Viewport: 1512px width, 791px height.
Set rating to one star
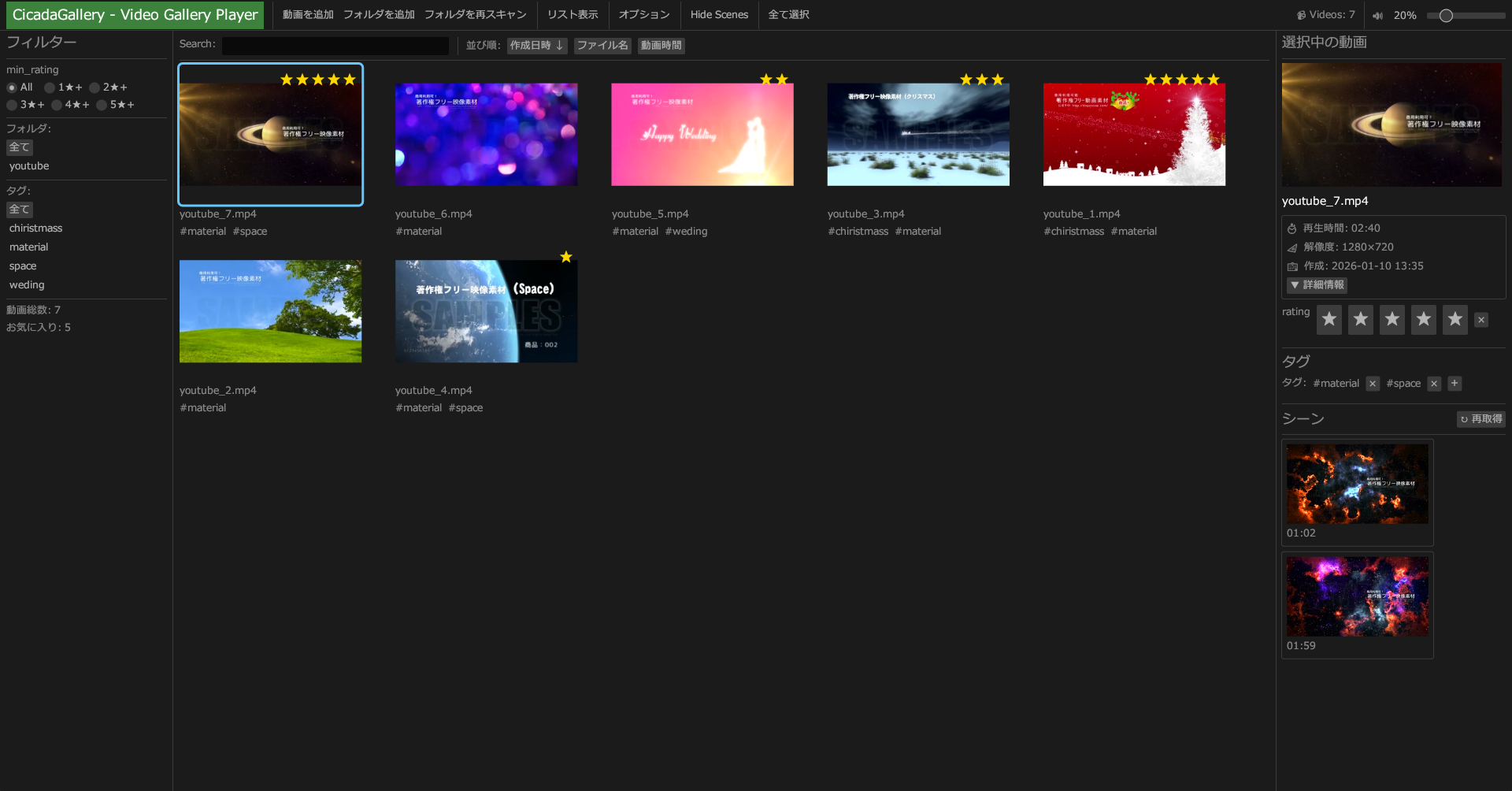[x=1329, y=320]
